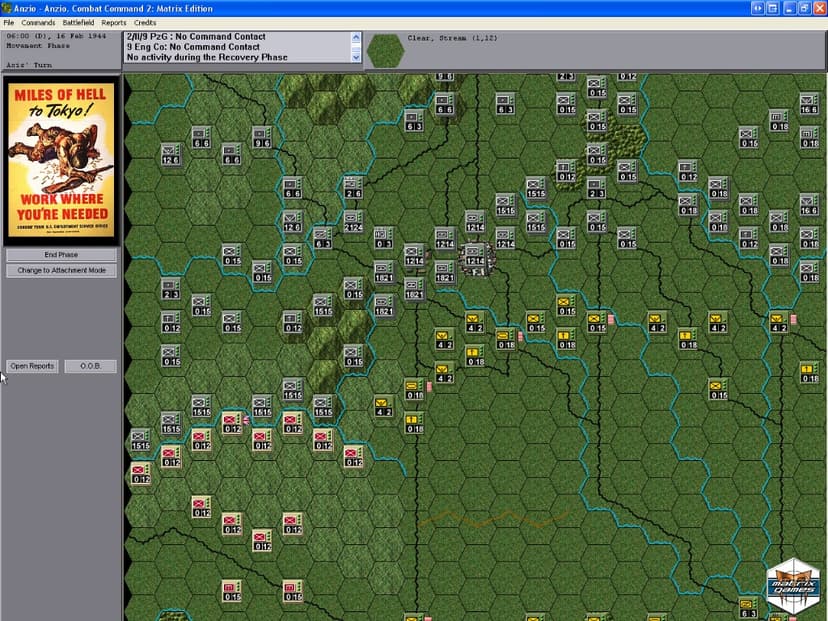The image size is (828, 621).
Task: Select the grey 21 24 unit counter
Action: click(353, 221)
